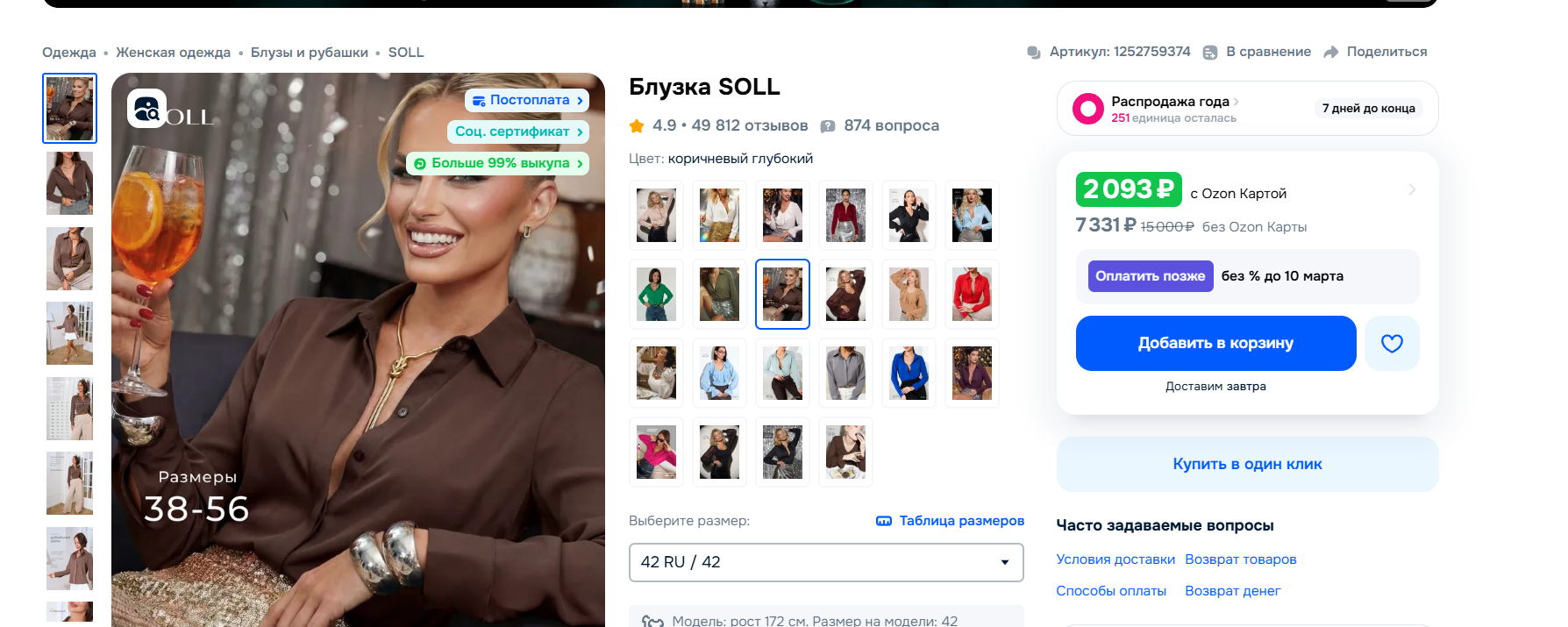Click the pink Ozon circle sale icon

point(1088,109)
